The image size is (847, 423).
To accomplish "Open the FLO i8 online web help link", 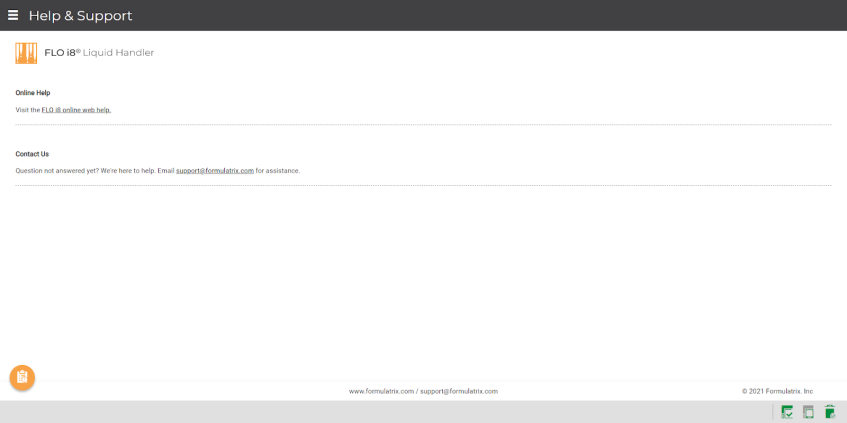I will pyautogui.click(x=76, y=110).
